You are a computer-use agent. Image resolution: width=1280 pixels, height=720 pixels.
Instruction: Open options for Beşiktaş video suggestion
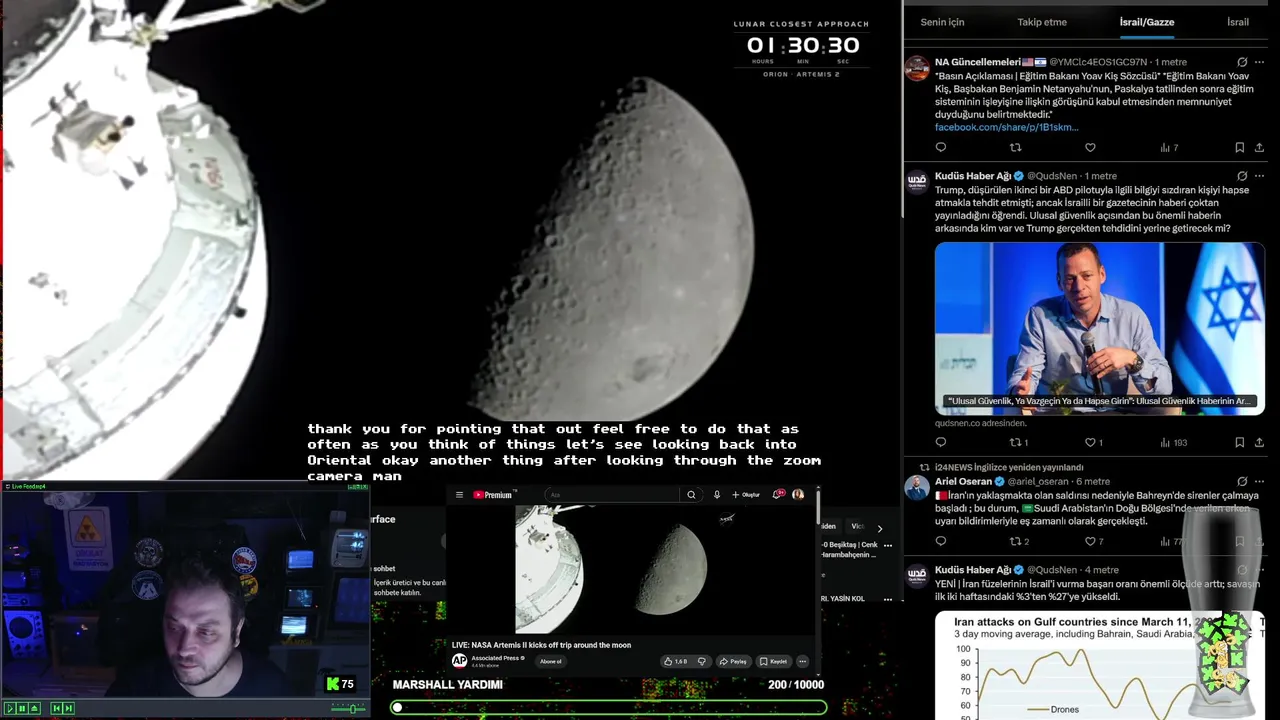click(x=887, y=546)
